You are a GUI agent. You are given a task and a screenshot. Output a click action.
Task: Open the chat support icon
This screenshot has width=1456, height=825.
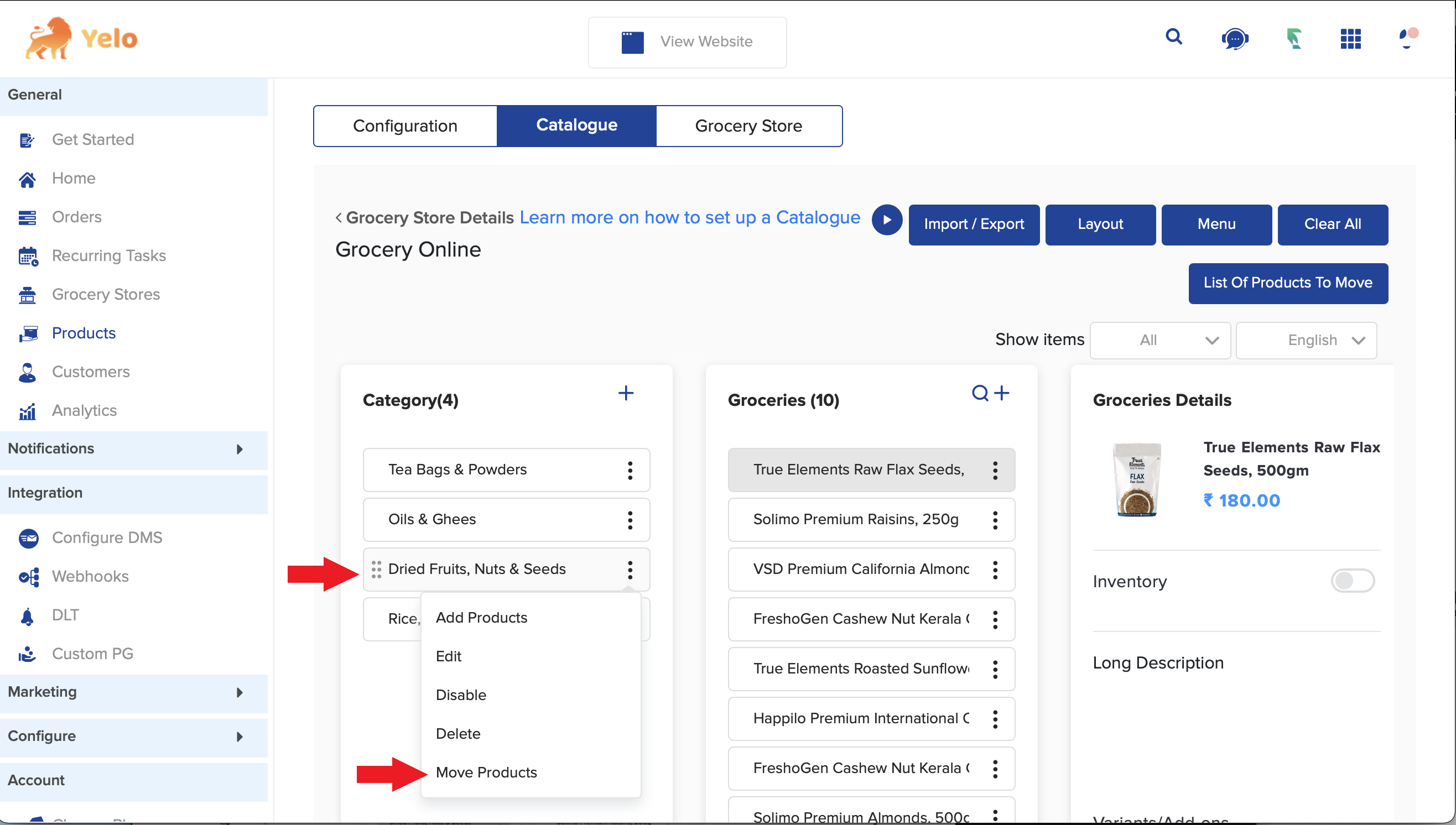click(1234, 39)
